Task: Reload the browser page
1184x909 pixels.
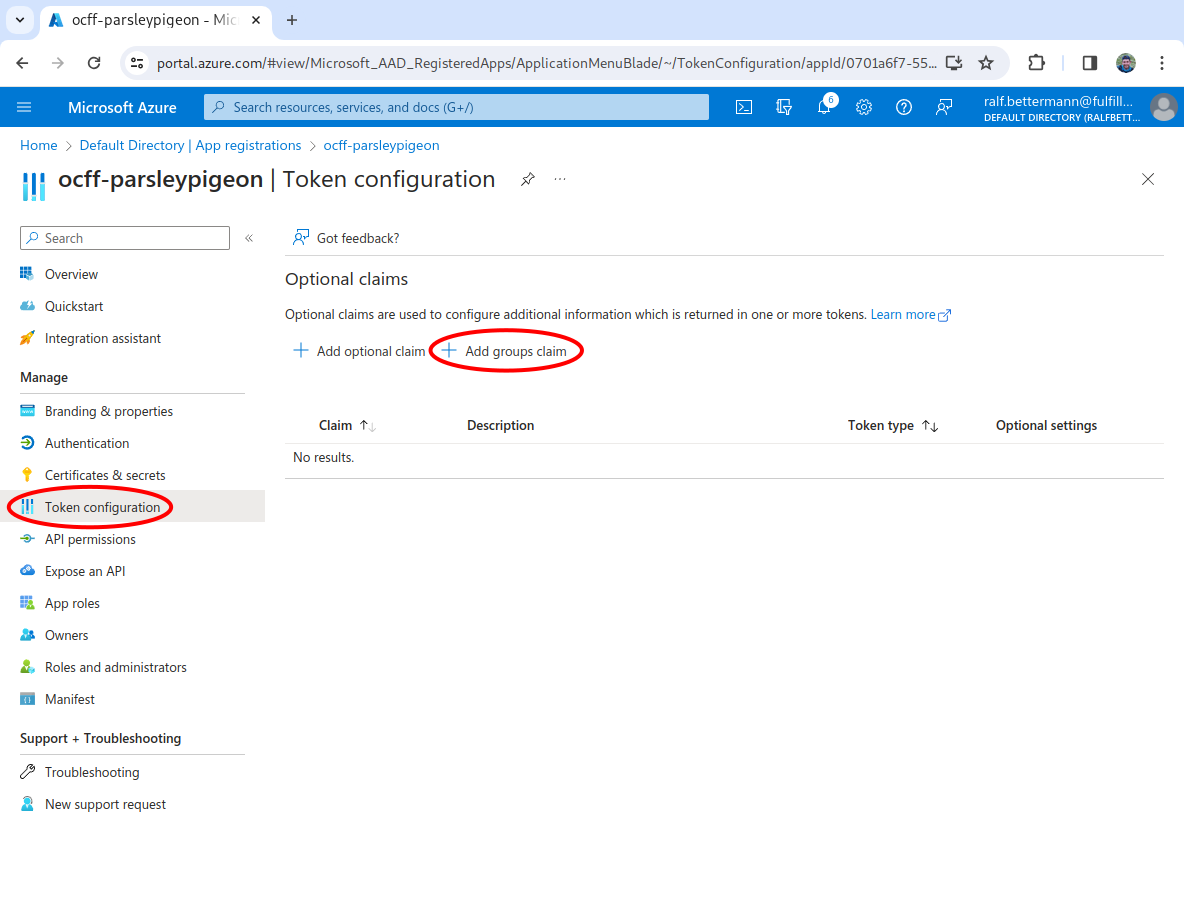Action: 94,63
